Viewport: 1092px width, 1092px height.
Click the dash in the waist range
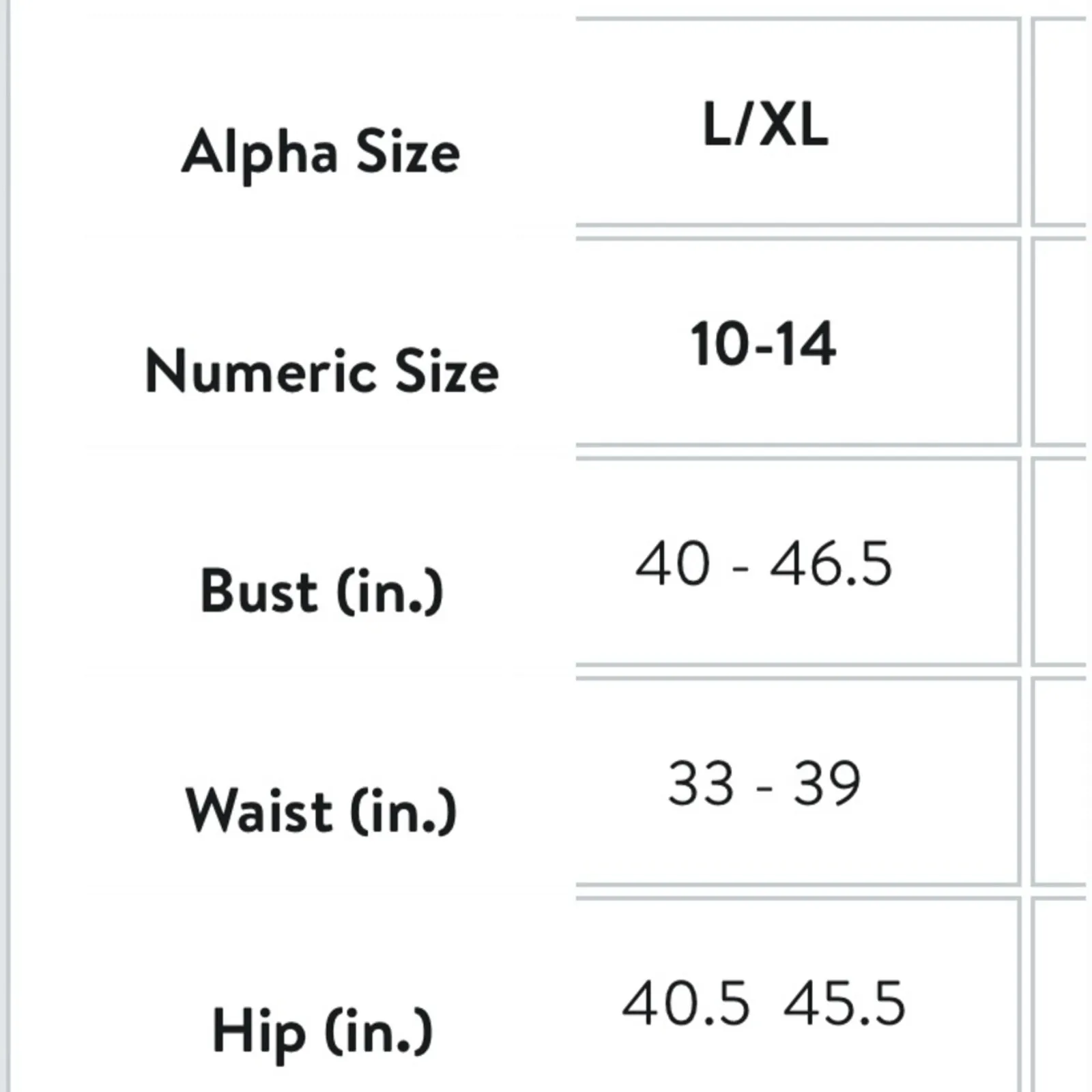tap(764, 786)
